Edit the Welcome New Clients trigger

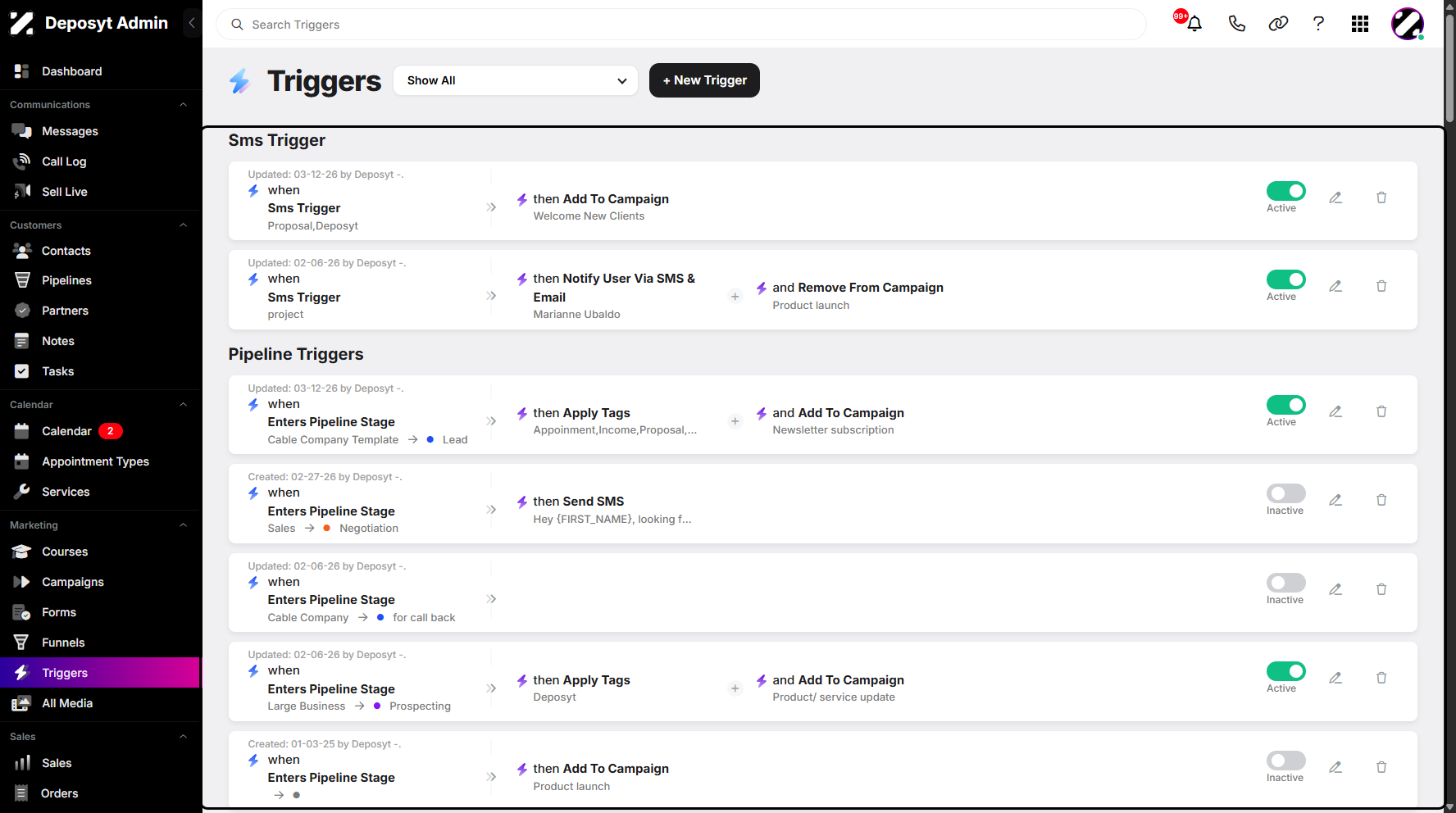1335,198
